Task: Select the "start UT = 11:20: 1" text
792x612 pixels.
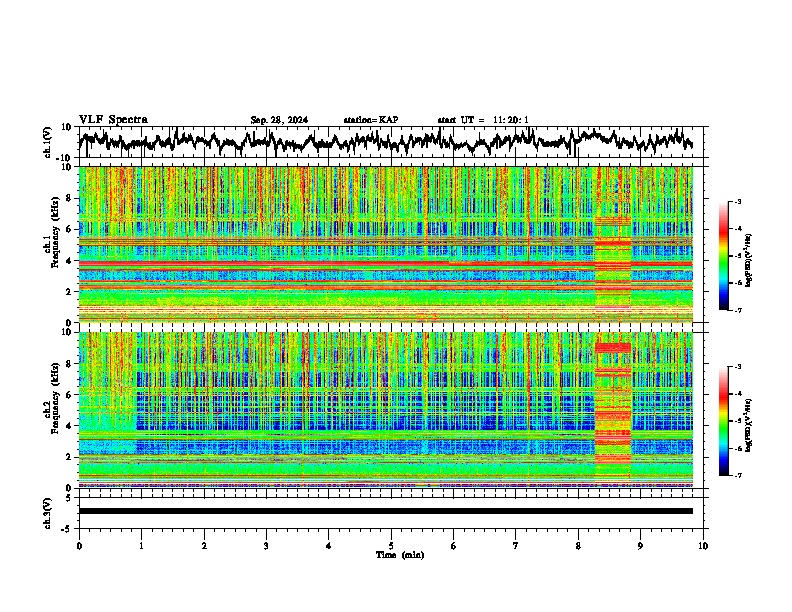Action: pyautogui.click(x=483, y=120)
